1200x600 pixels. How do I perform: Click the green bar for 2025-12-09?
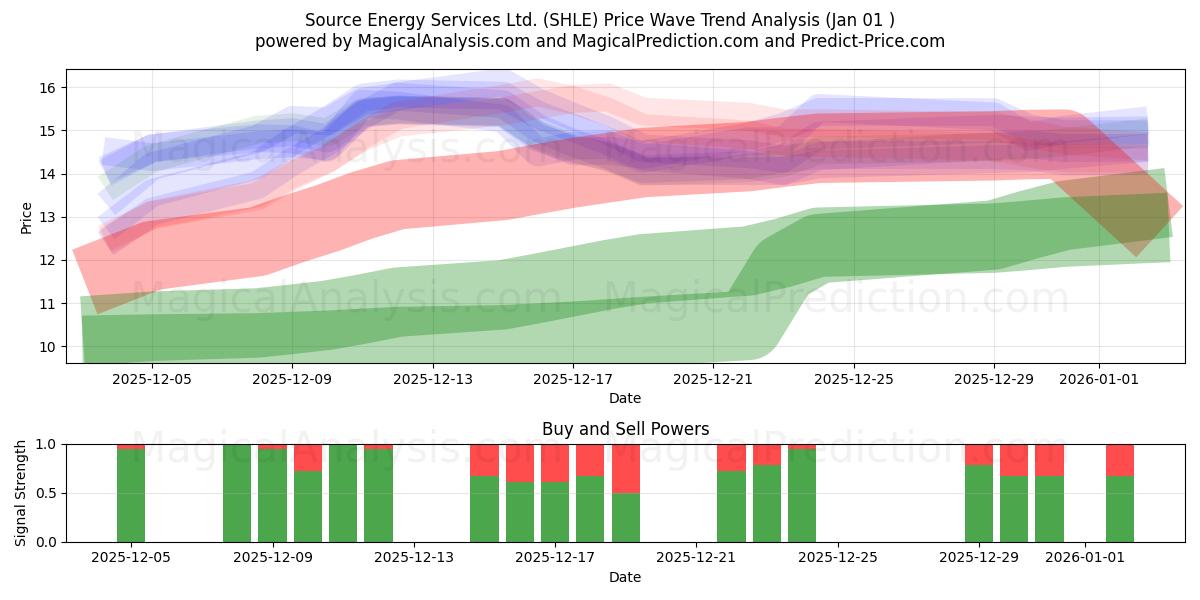272,496
